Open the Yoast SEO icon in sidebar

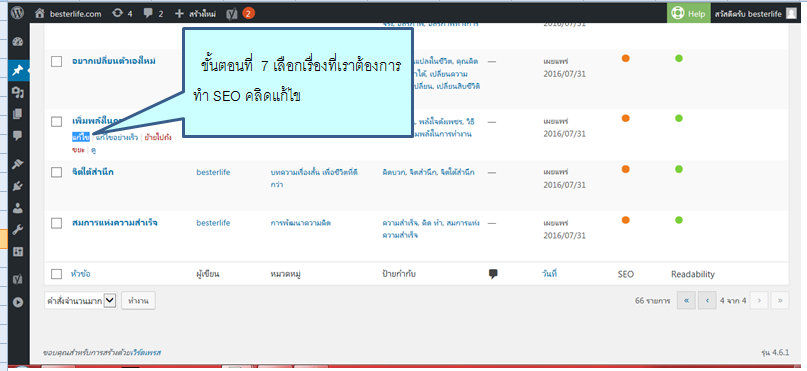[18, 279]
